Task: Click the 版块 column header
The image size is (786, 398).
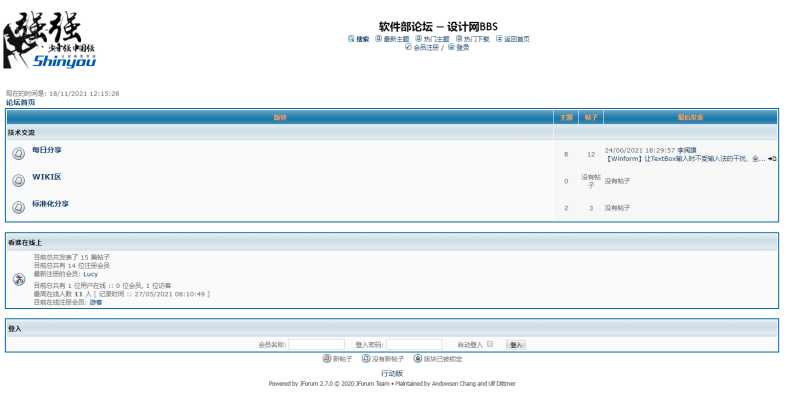Action: 280,117
